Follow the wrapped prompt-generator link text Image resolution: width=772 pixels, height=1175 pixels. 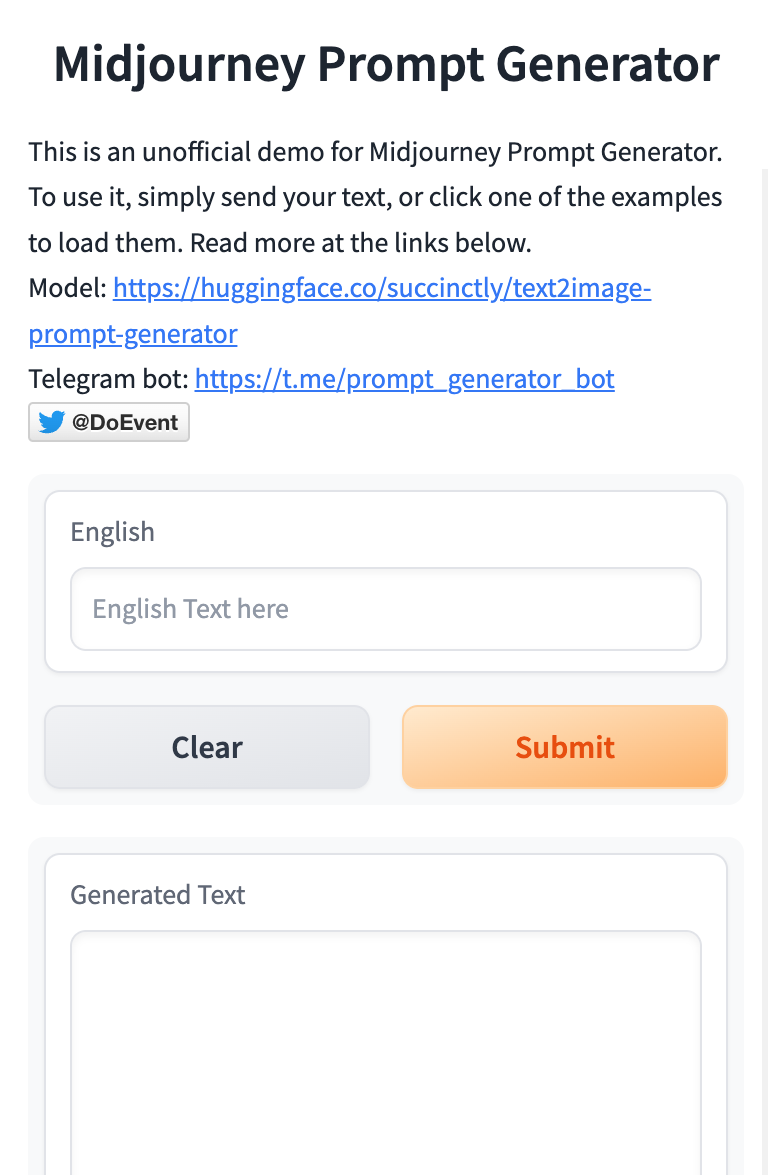[133, 333]
